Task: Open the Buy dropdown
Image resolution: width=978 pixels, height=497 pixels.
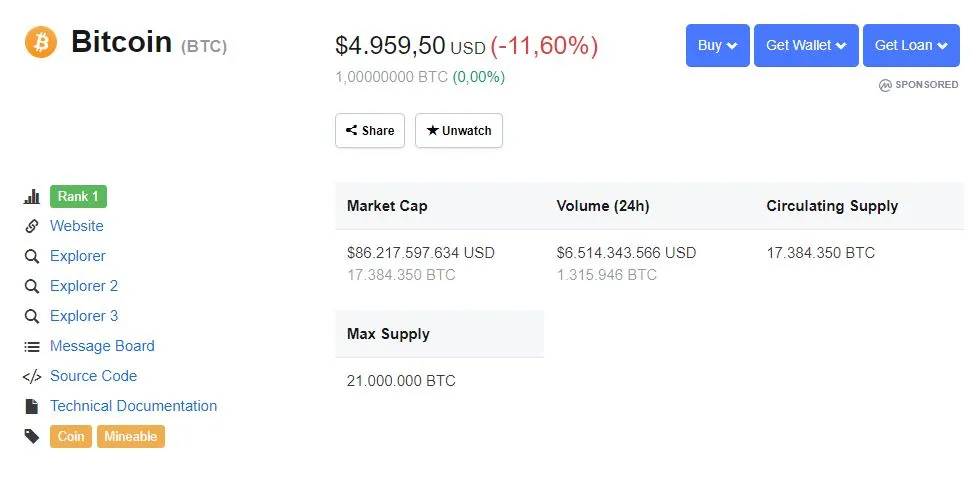Action: click(x=717, y=46)
